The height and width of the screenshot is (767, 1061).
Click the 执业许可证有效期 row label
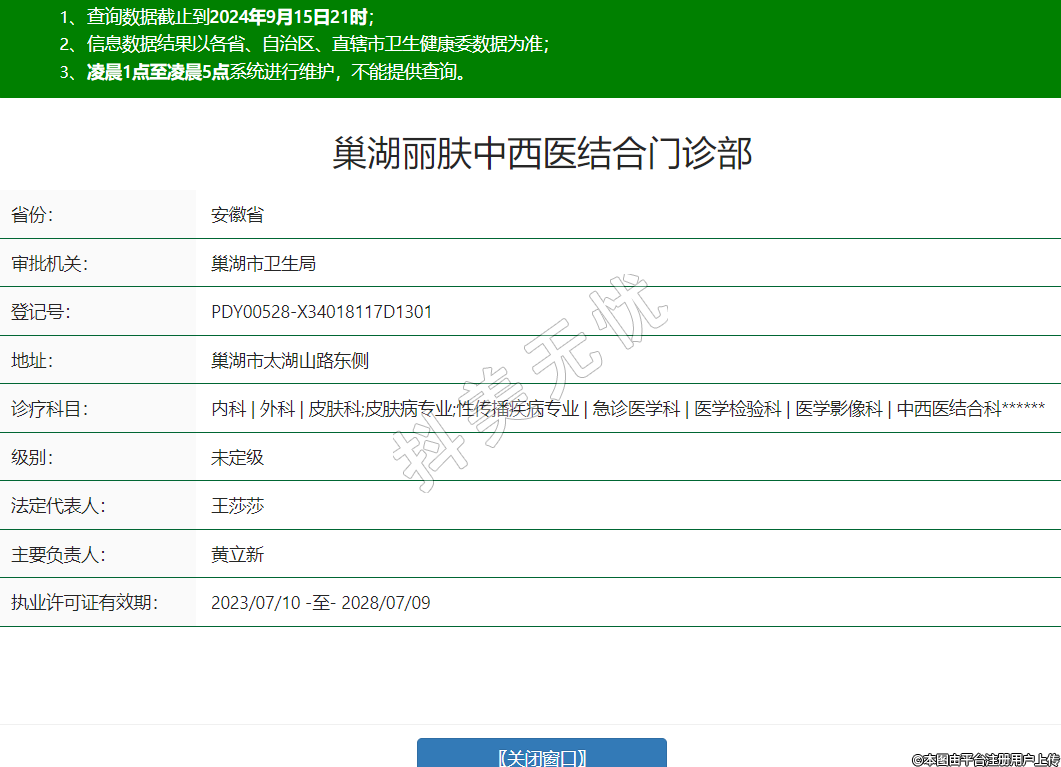[x=84, y=603]
